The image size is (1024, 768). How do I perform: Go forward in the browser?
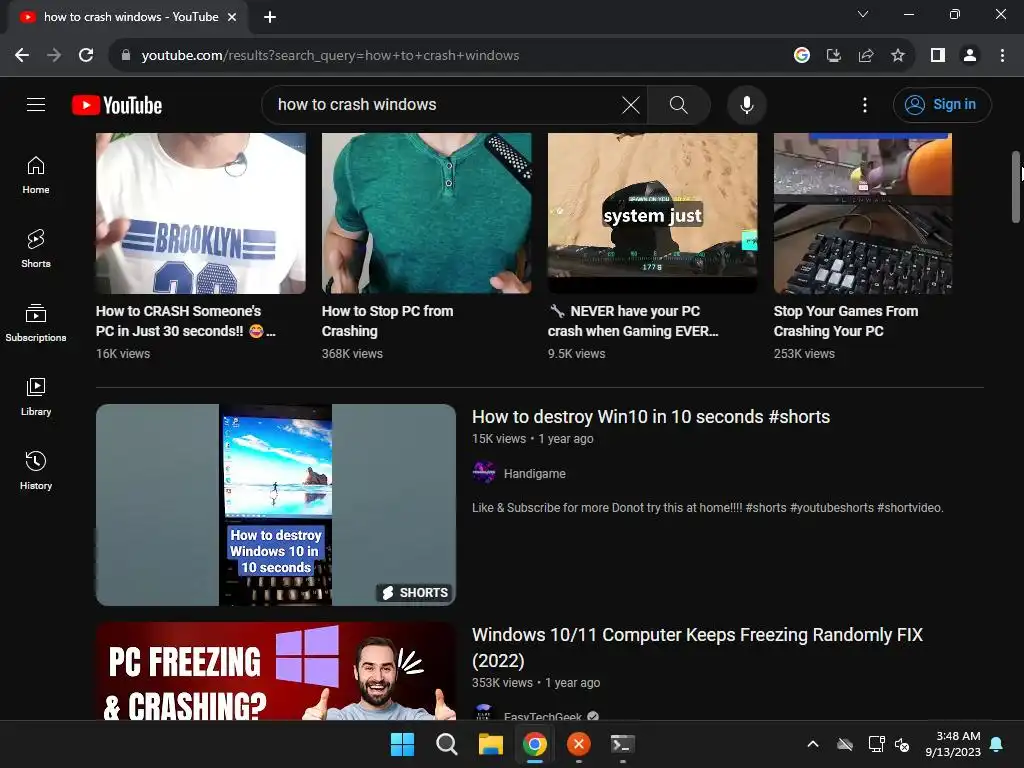(x=54, y=56)
